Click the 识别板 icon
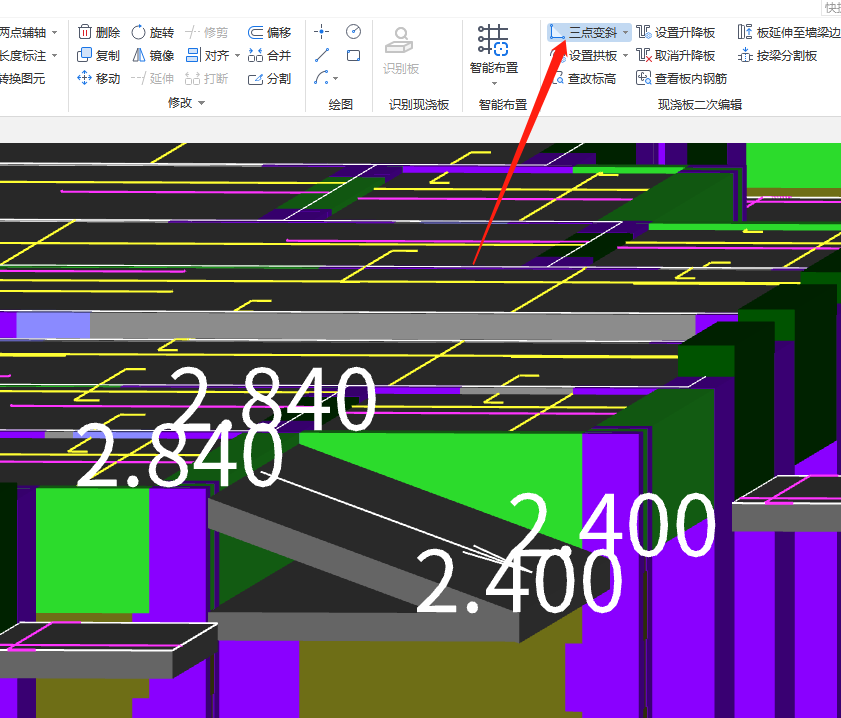 pos(400,41)
